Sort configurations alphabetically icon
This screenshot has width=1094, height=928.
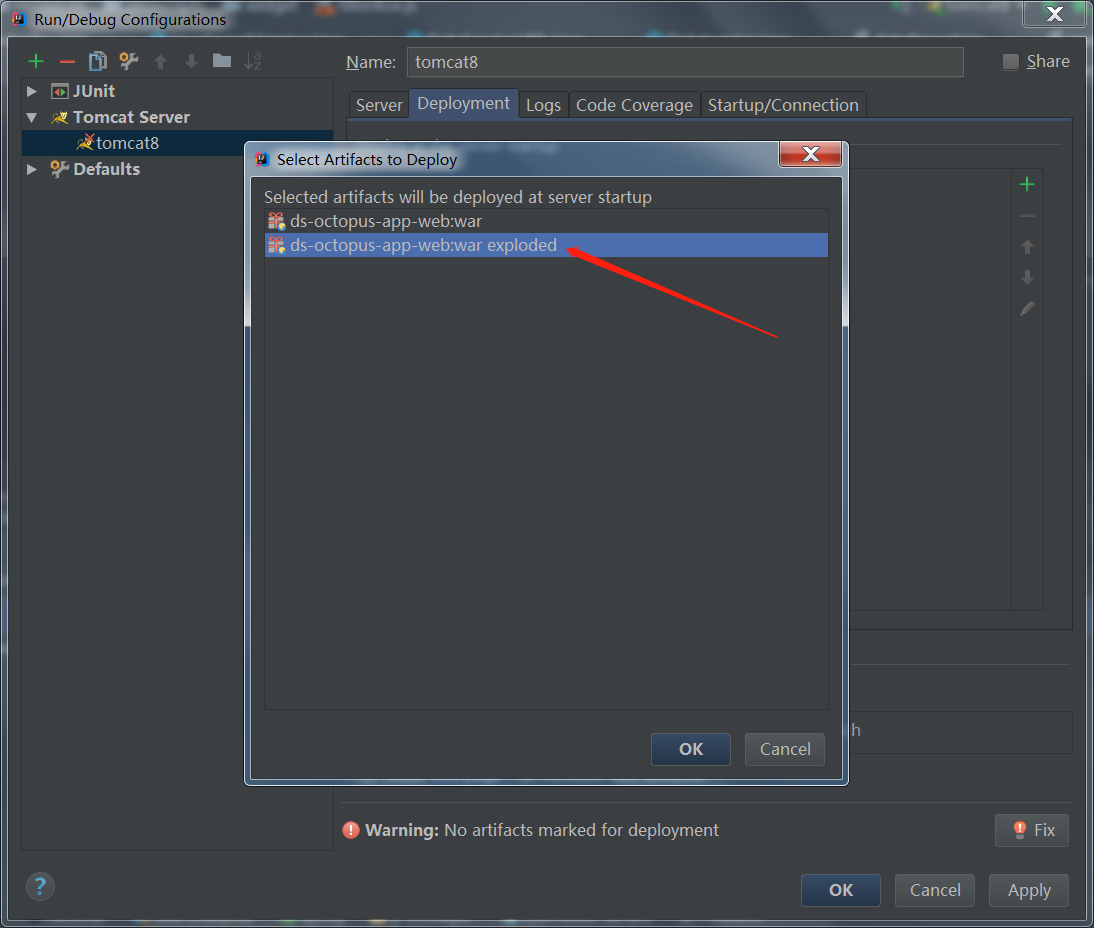click(253, 61)
